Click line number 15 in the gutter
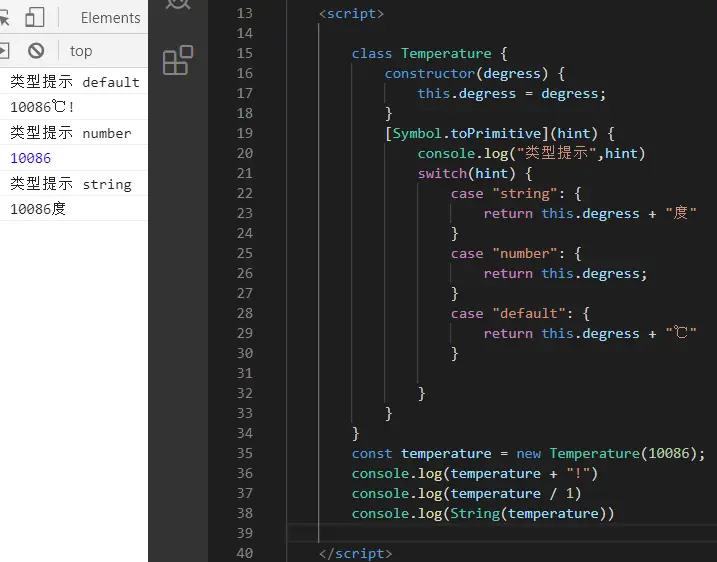717x562 pixels. point(245,54)
